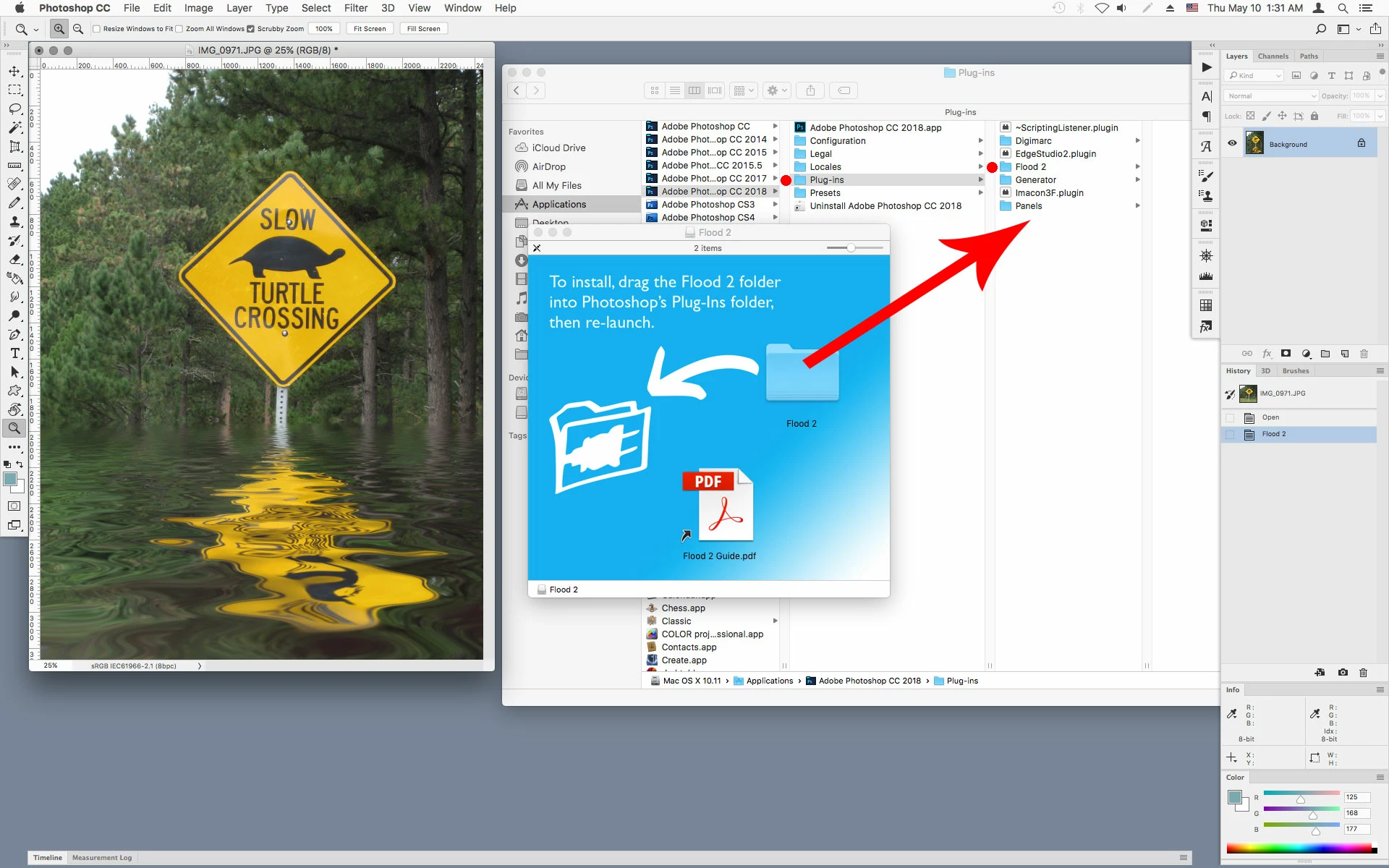The width and height of the screenshot is (1389, 868).
Task: Click the Fill Screen button
Action: 423,29
